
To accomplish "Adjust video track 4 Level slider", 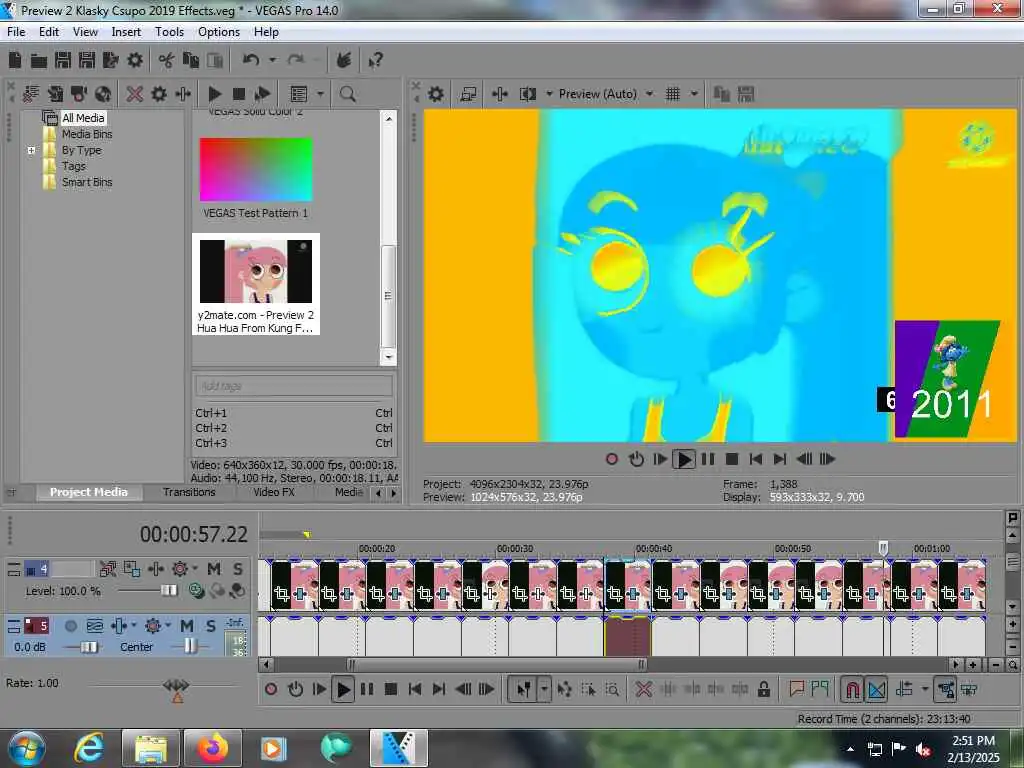I will 168,590.
